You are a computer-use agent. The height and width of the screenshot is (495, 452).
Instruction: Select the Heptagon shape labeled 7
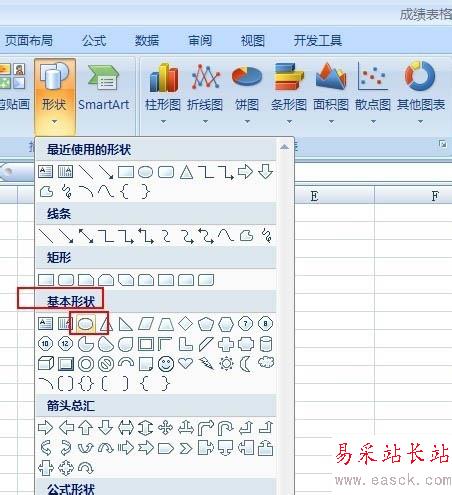pos(246,324)
